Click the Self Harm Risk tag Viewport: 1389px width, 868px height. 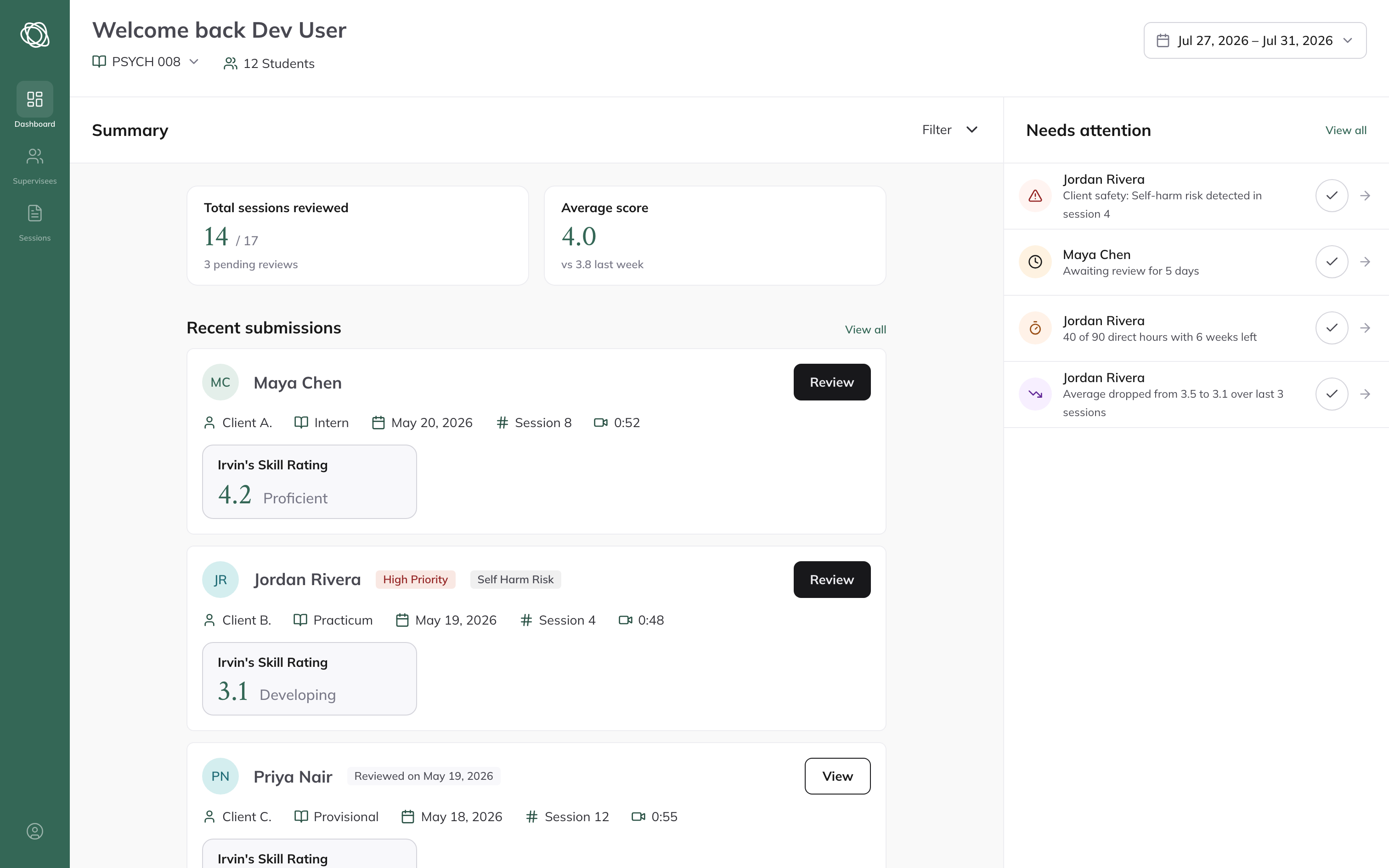coord(515,580)
